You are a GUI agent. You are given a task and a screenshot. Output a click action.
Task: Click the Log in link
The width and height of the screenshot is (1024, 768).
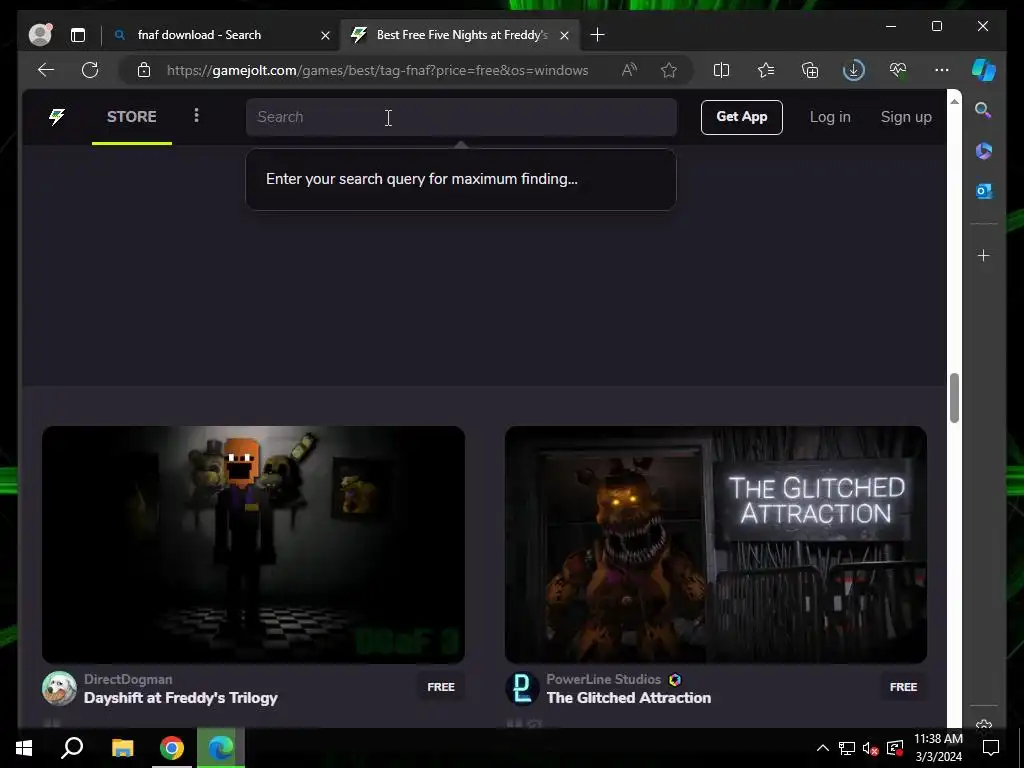[x=830, y=117]
